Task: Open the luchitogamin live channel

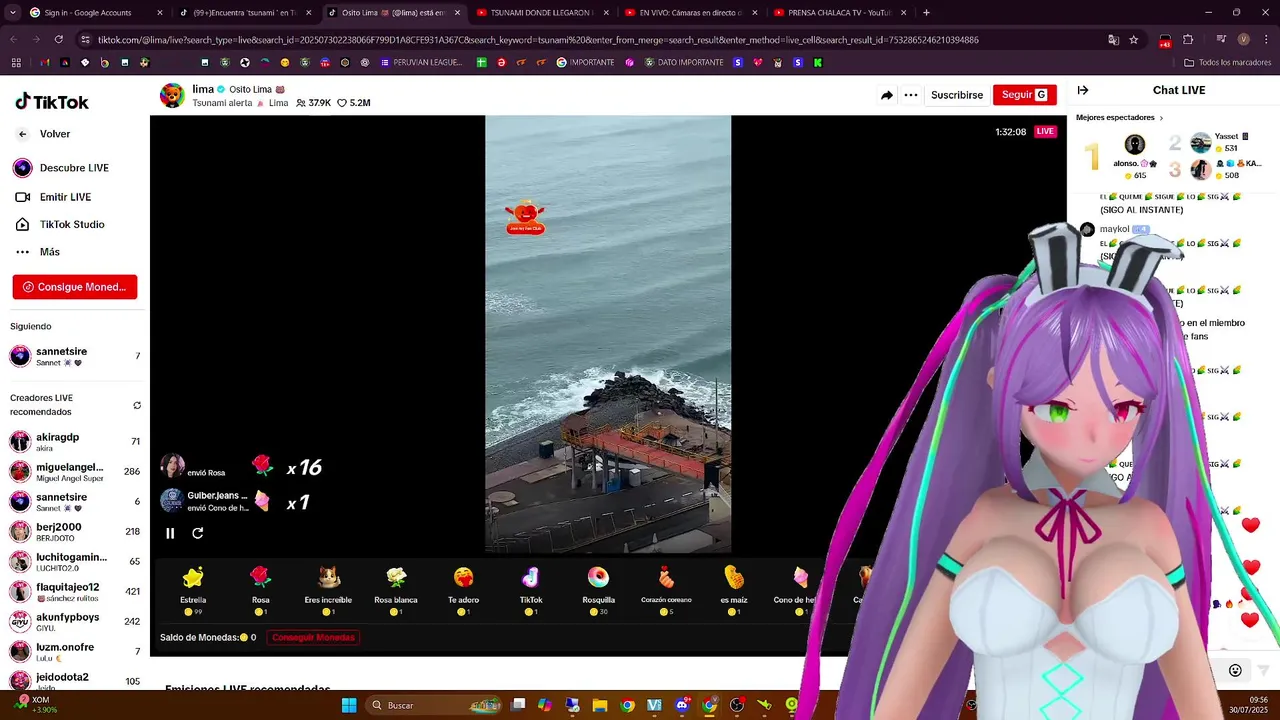Action: click(x=75, y=562)
